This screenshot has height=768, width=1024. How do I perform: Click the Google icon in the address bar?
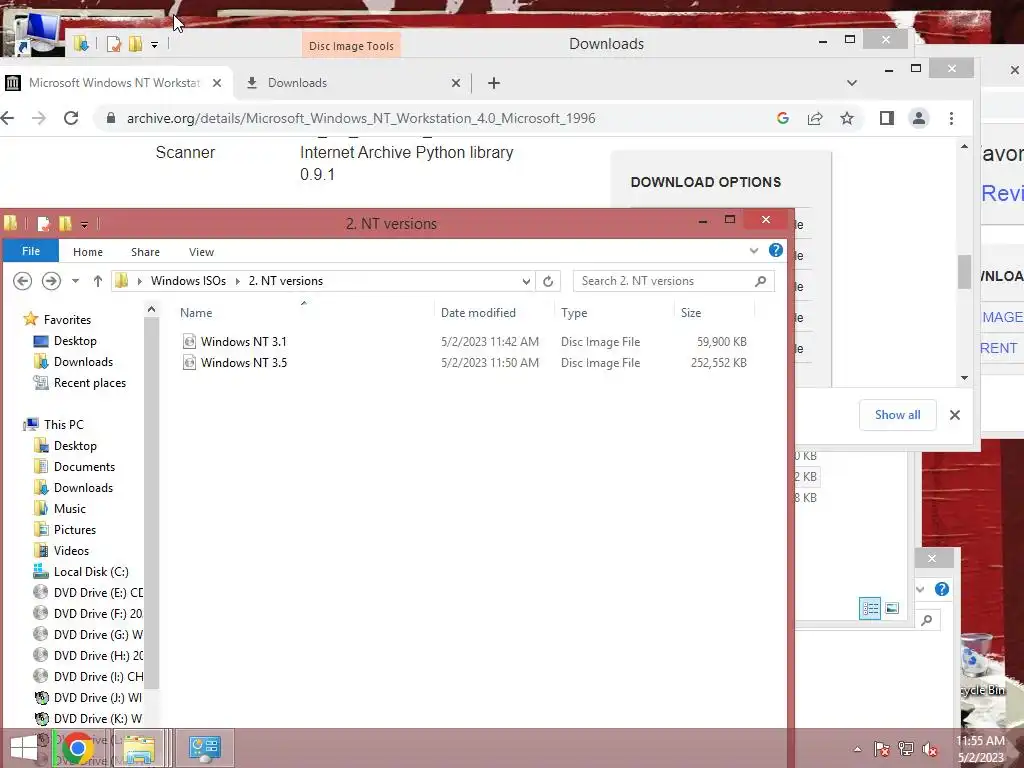(x=782, y=118)
